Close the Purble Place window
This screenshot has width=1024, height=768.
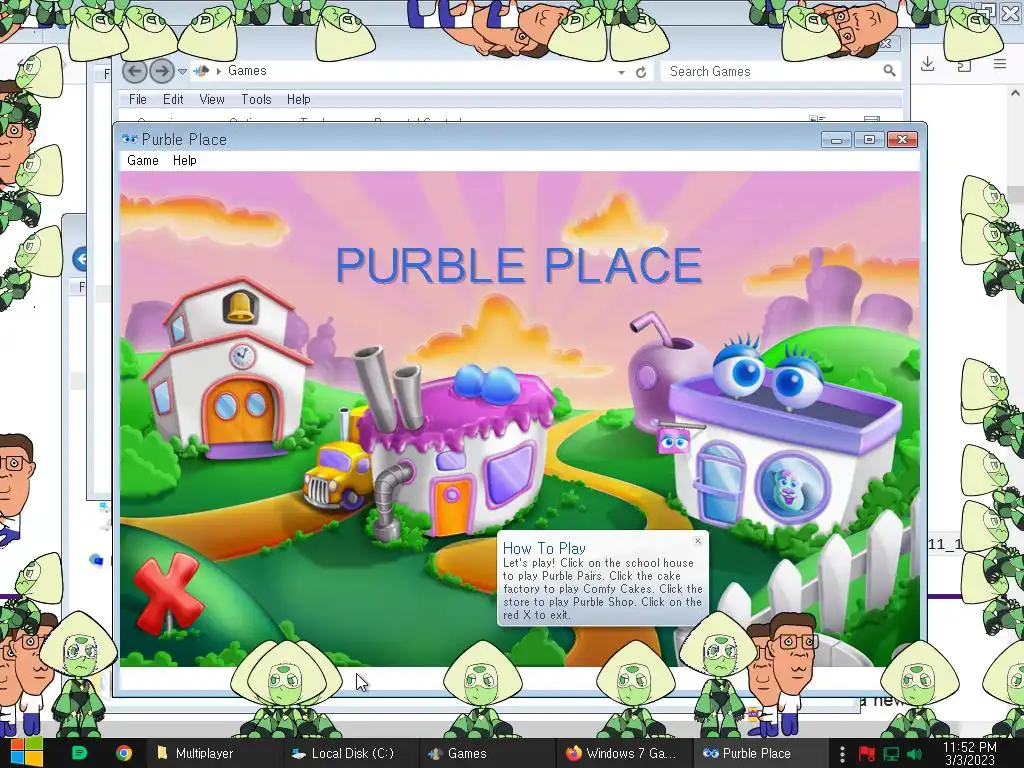[x=903, y=140]
